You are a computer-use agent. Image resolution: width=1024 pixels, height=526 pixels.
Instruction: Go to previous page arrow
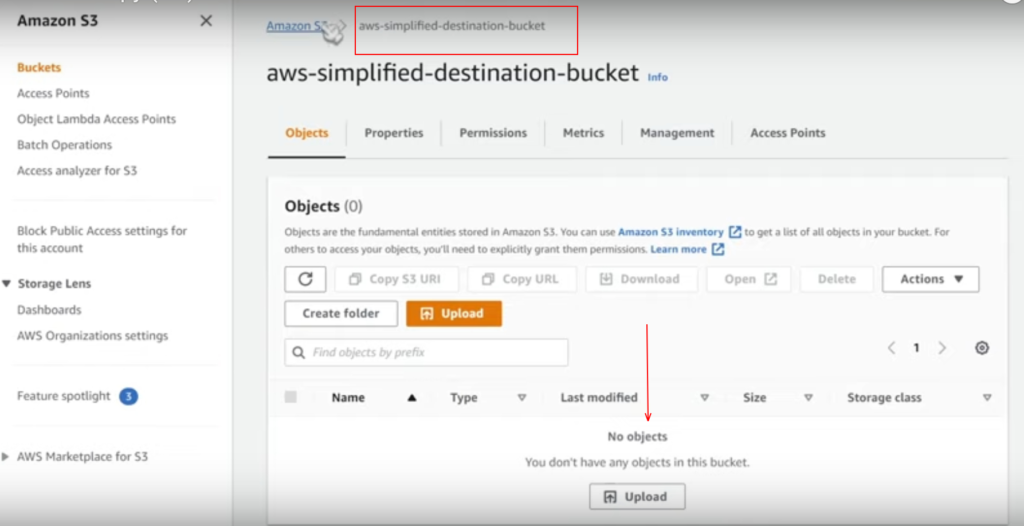point(891,348)
